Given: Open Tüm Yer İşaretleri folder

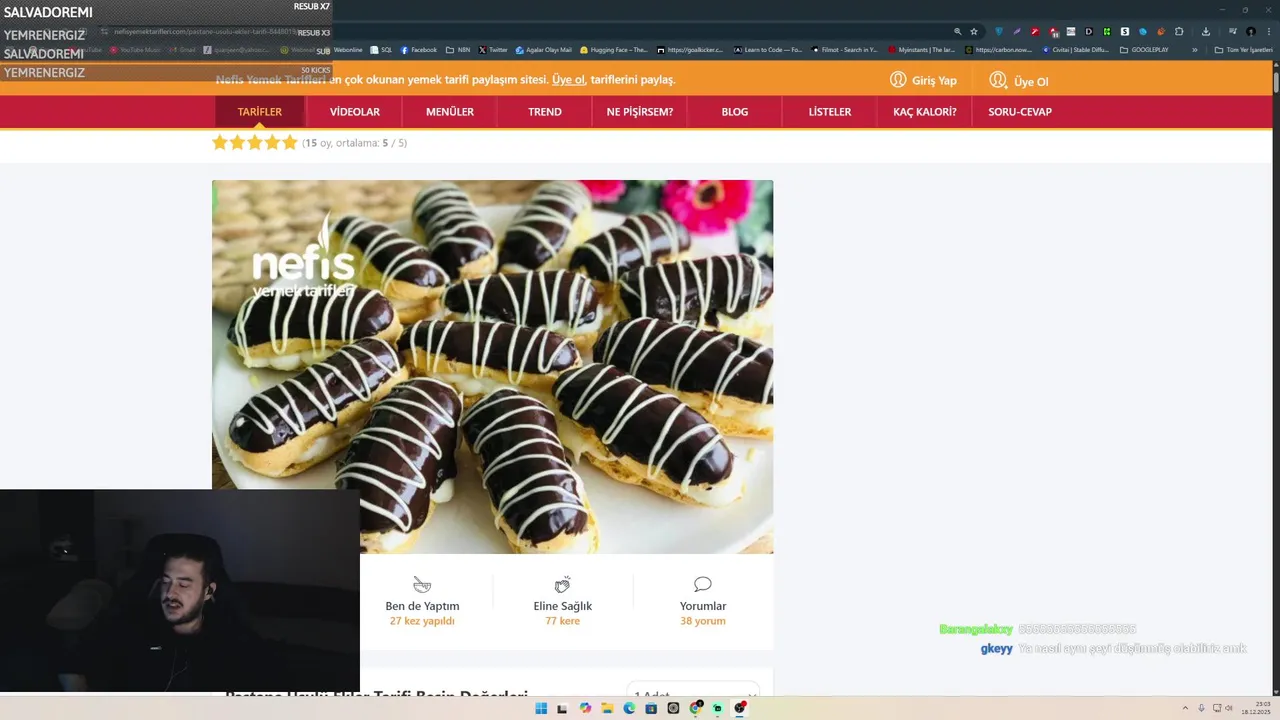Looking at the screenshot, I should coord(1243,49).
